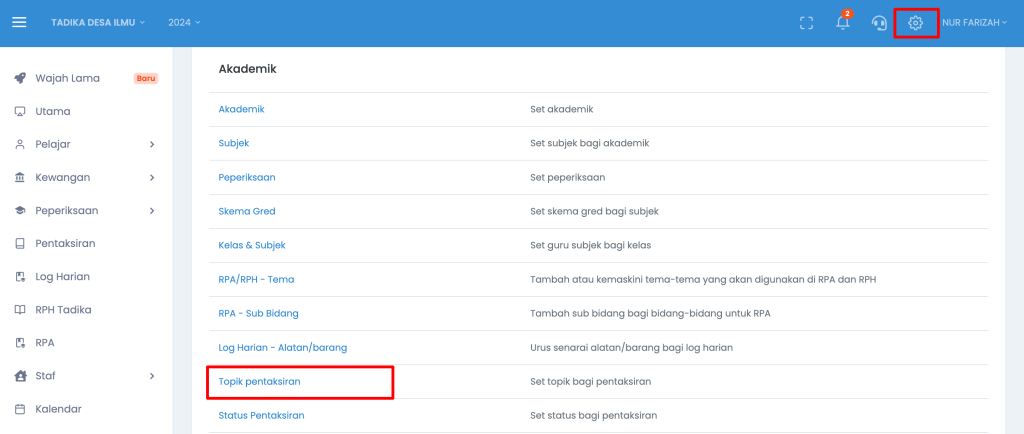Go to Pentaksiran in sidebar
The height and width of the screenshot is (434, 1024).
(x=65, y=243)
